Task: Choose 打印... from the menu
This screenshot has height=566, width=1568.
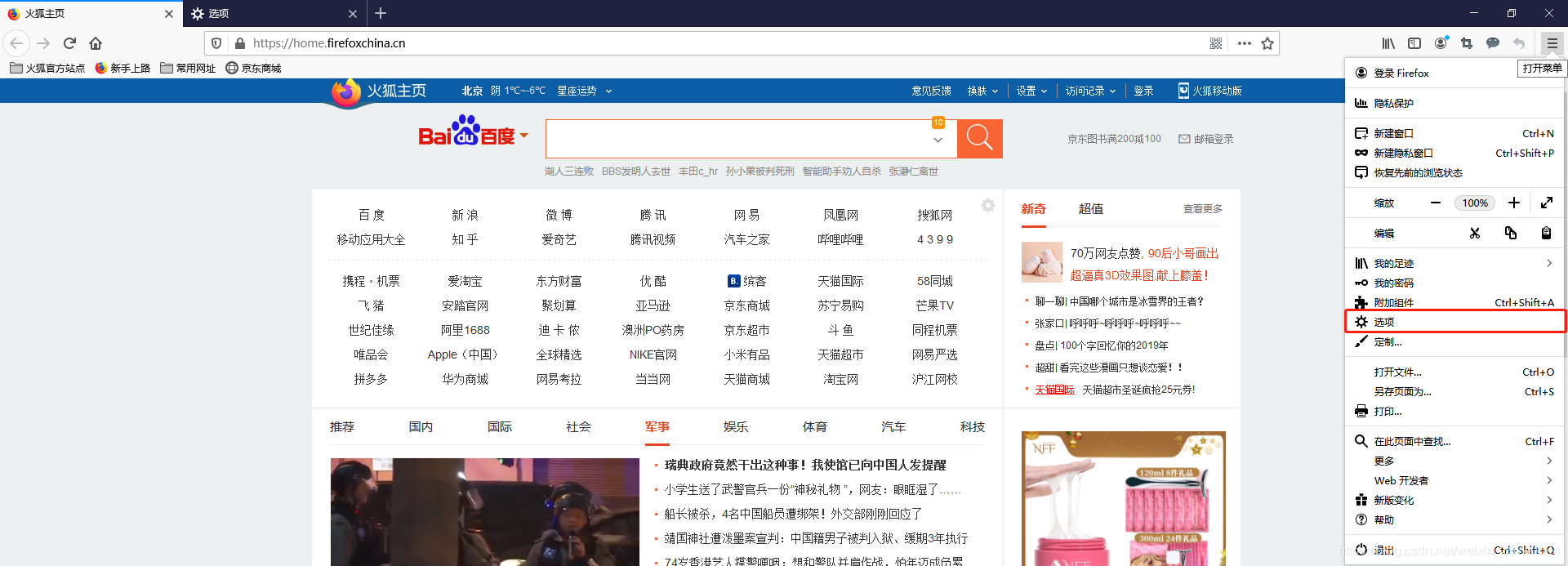Action: (x=1455, y=411)
